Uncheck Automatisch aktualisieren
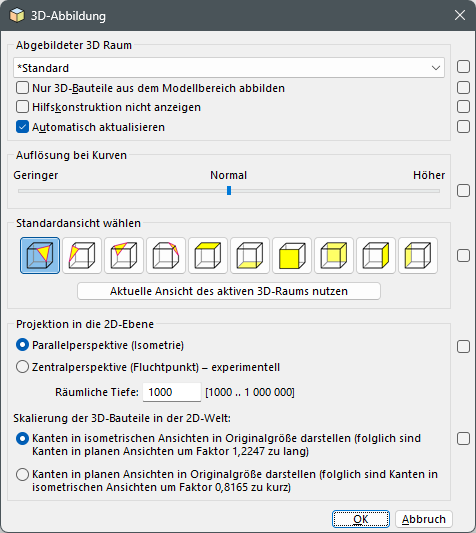 (22, 127)
